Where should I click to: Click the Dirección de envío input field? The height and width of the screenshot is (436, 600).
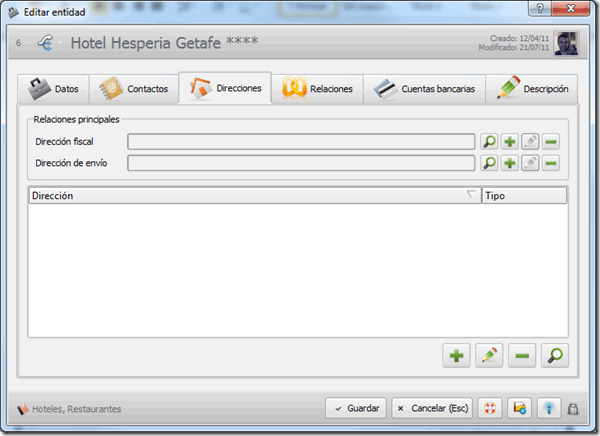point(301,163)
